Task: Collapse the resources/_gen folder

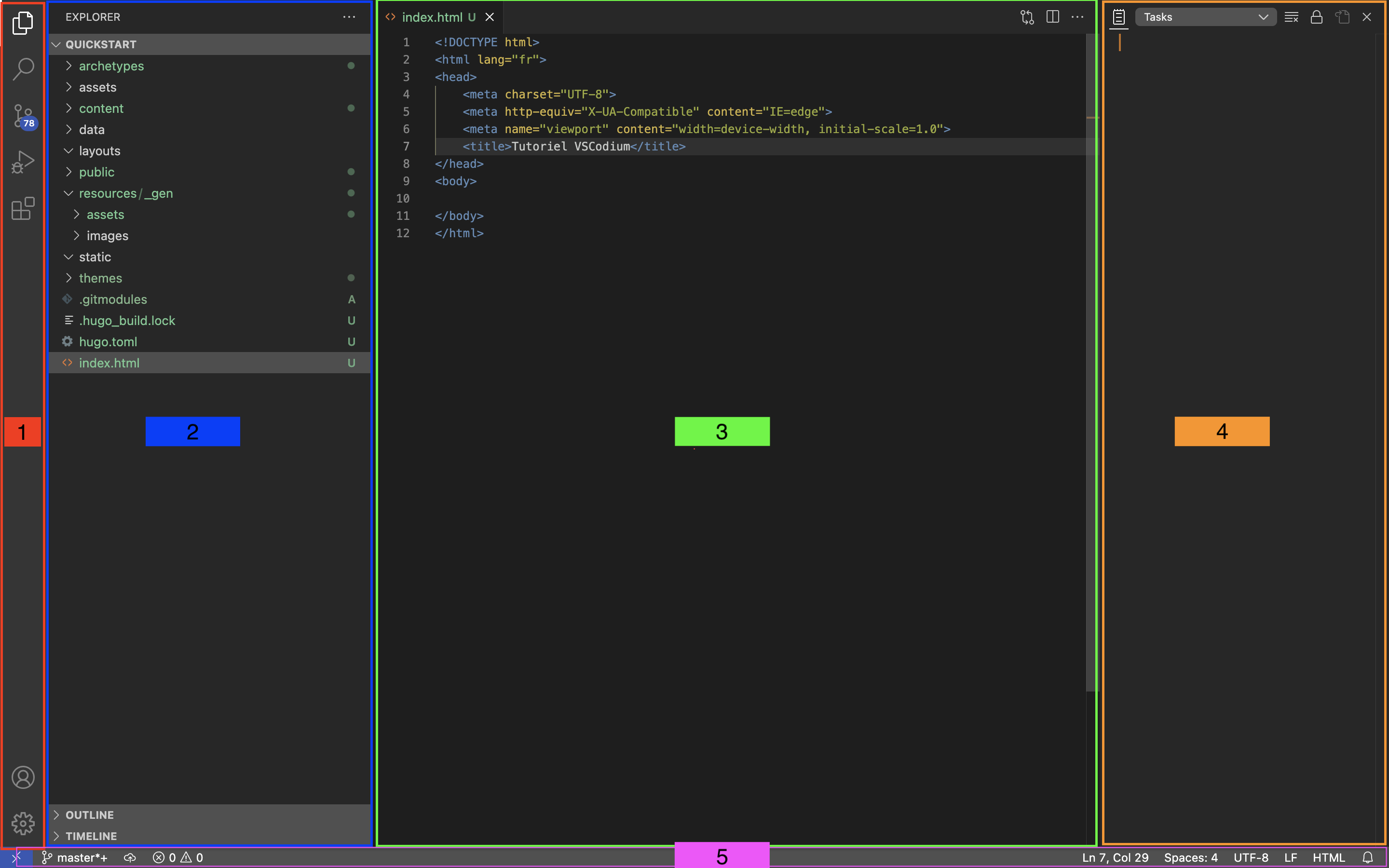Action: 125,193
